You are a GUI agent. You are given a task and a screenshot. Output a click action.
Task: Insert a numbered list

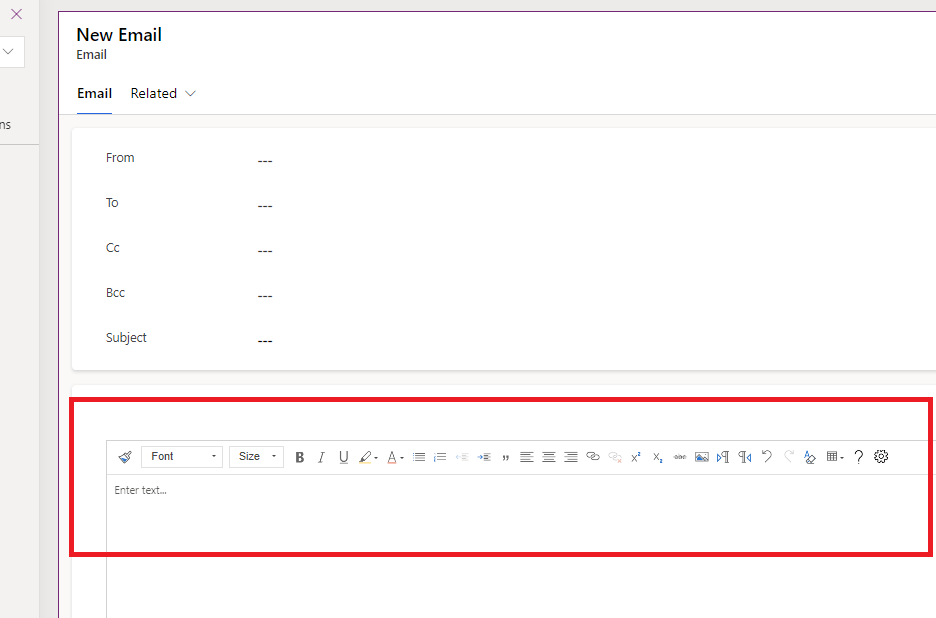click(x=440, y=457)
